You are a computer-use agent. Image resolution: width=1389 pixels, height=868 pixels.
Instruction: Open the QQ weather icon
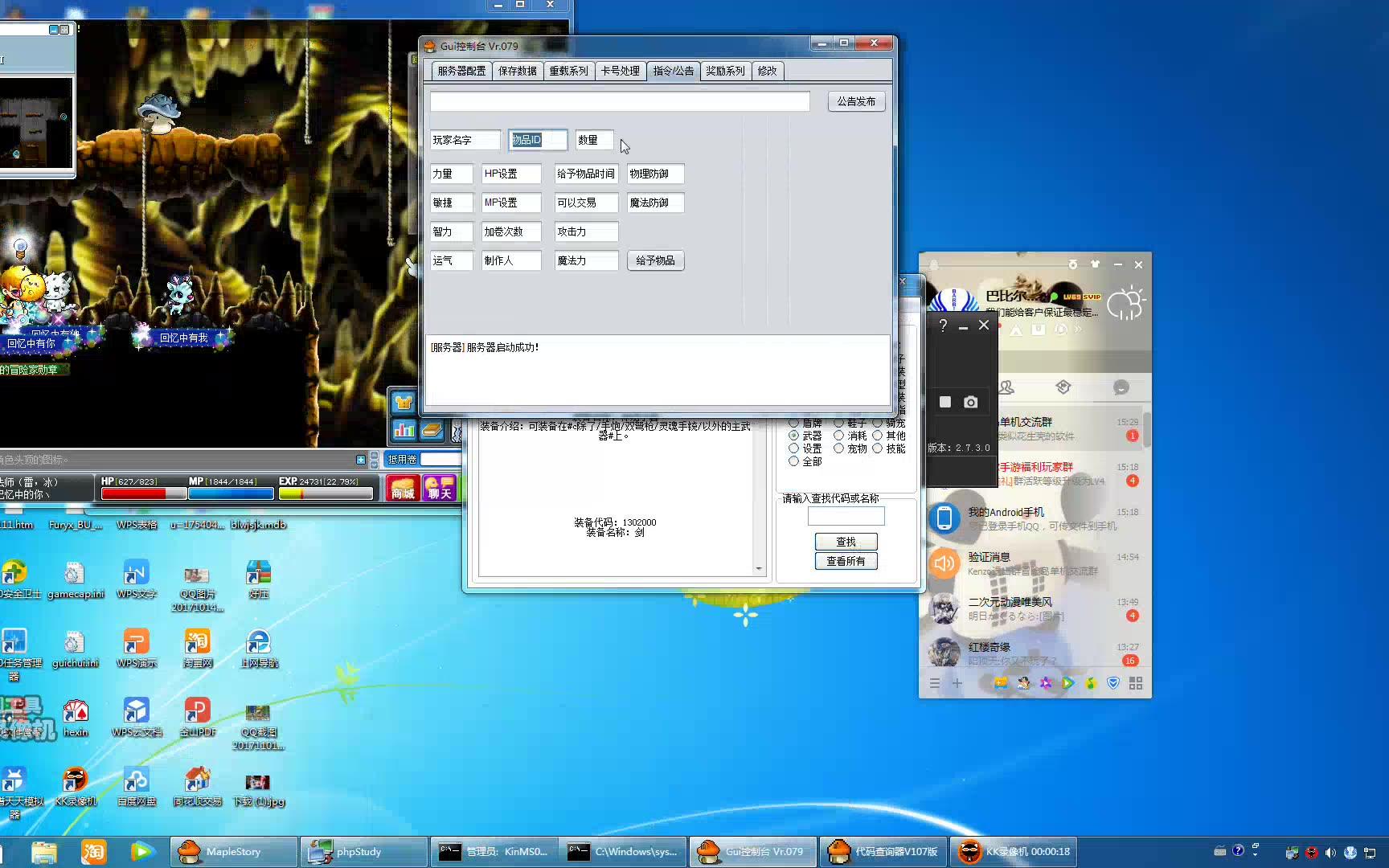tap(1125, 302)
